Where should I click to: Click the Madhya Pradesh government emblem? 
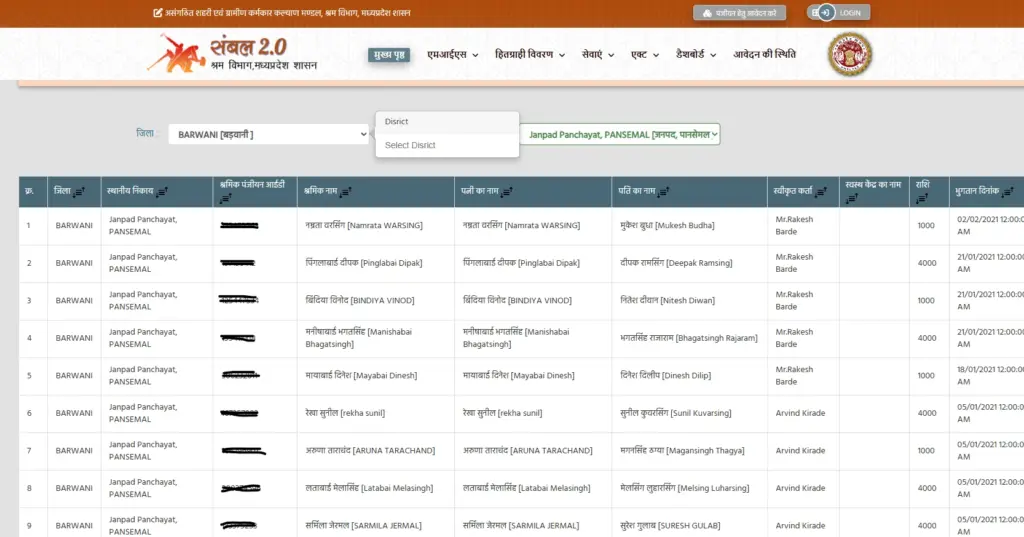tap(850, 54)
